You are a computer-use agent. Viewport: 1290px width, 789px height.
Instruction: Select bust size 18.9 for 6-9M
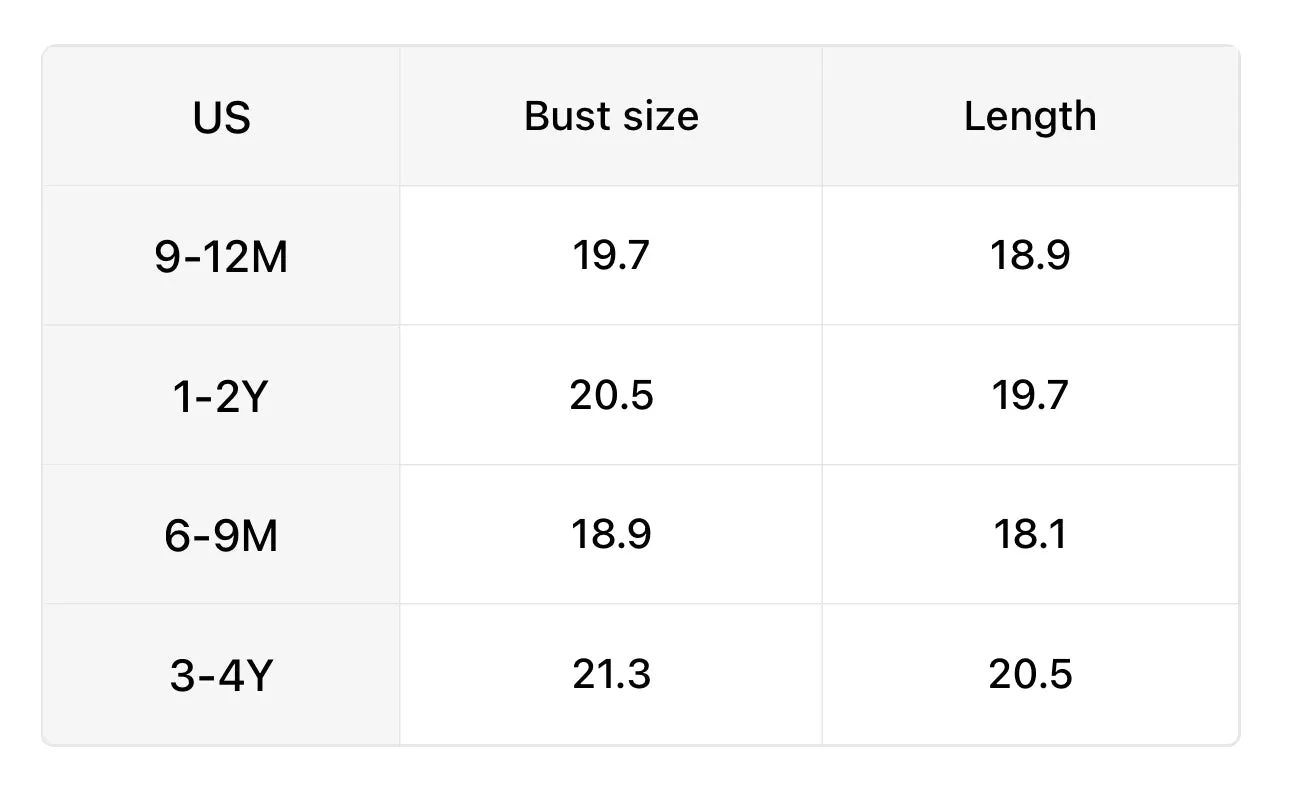pos(611,534)
